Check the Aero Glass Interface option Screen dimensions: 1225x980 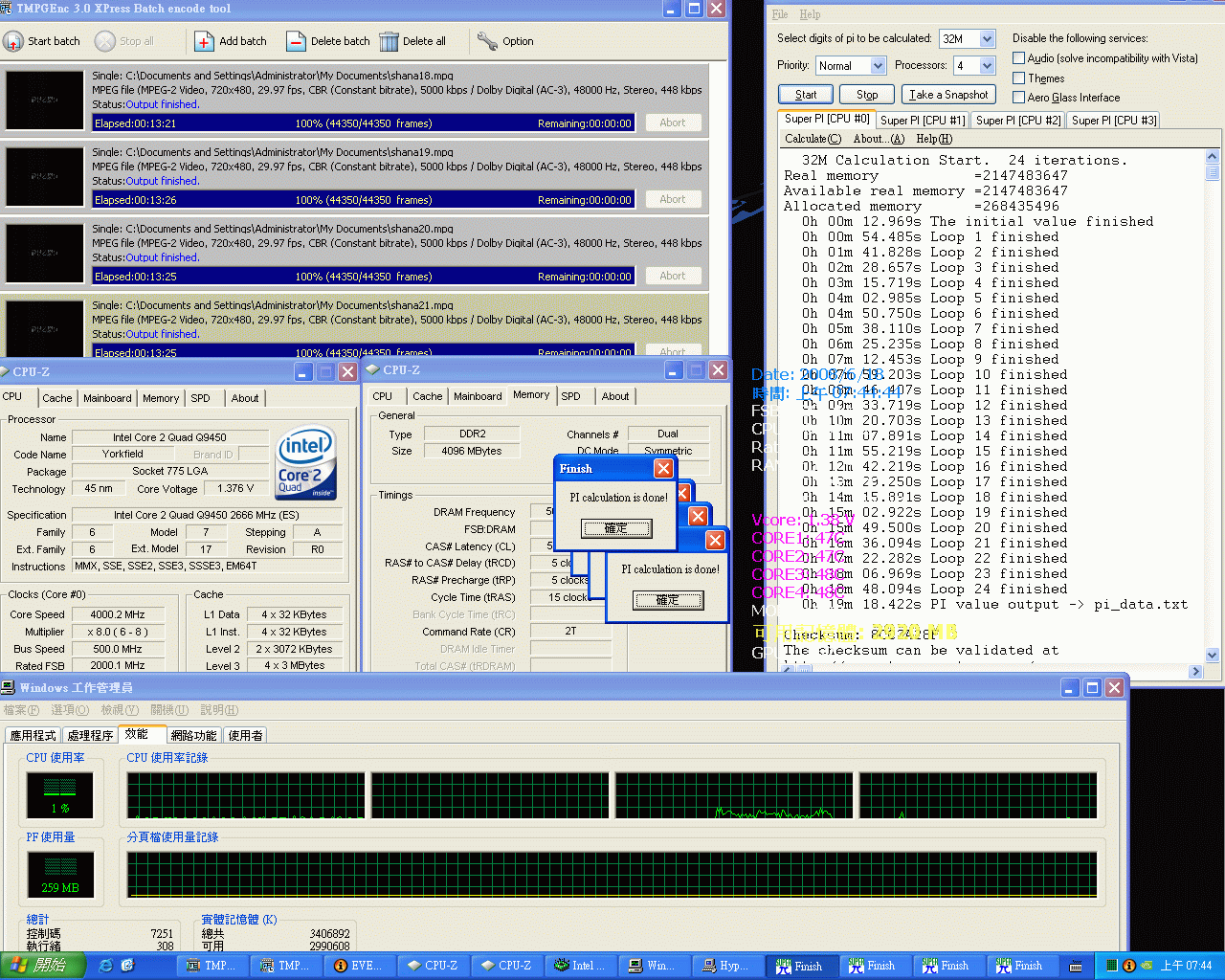(x=1019, y=98)
